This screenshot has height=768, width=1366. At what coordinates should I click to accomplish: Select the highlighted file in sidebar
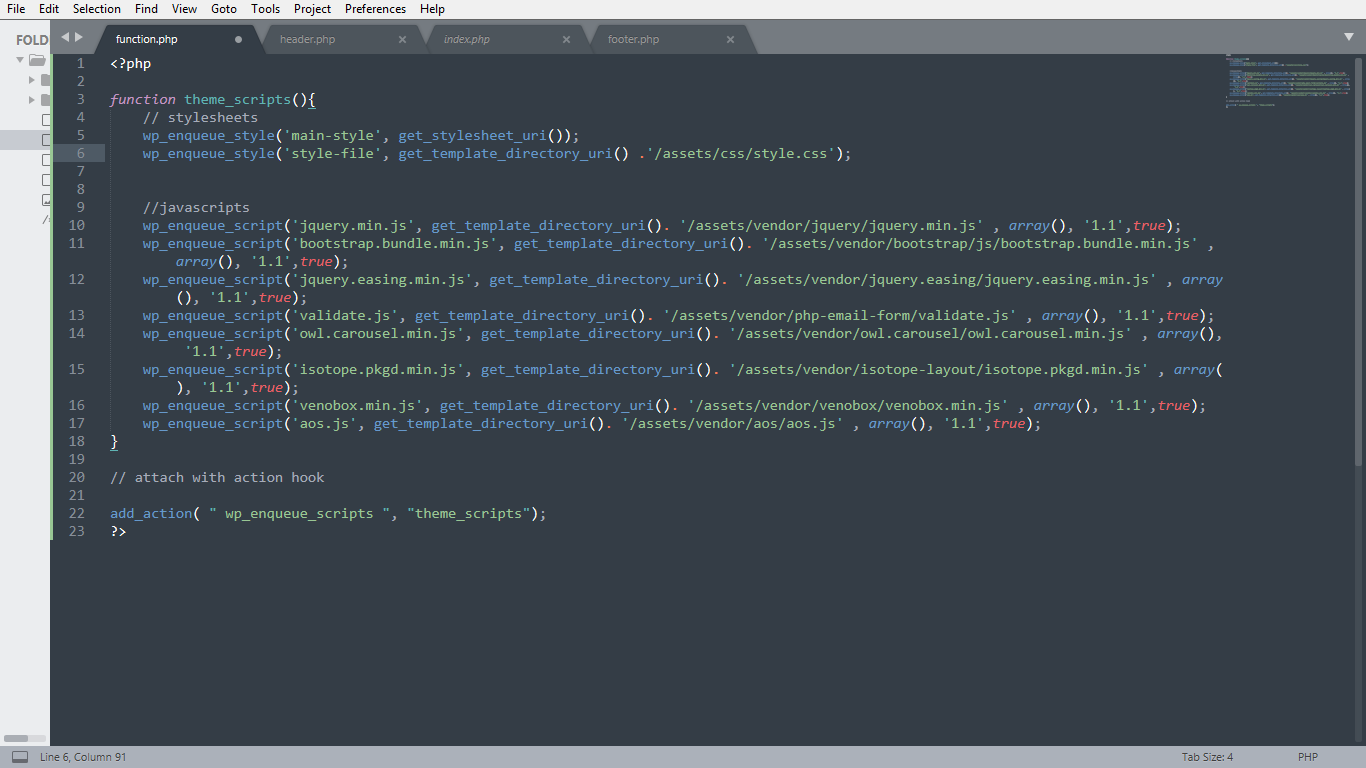[25, 140]
